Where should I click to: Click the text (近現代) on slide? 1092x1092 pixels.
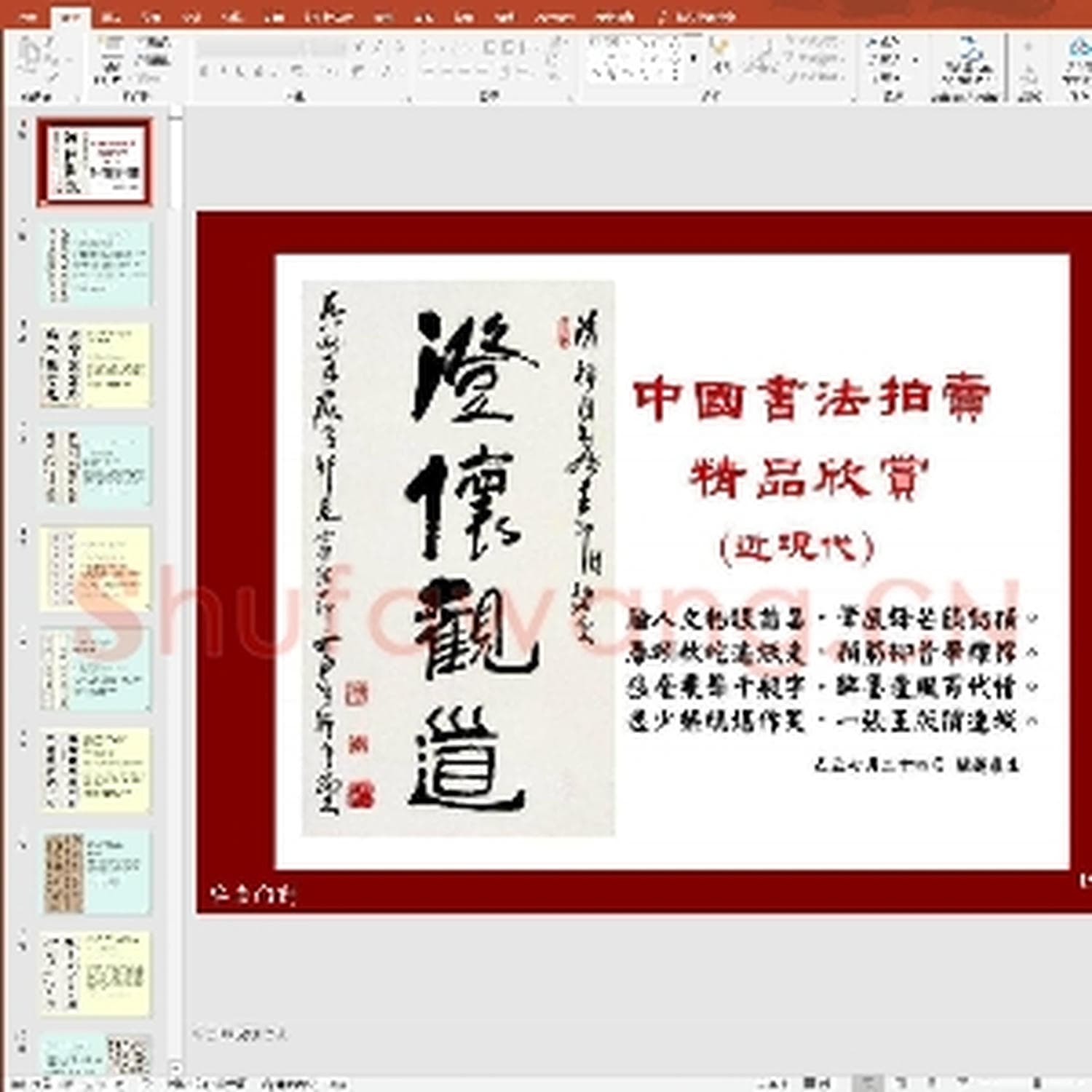(x=796, y=547)
